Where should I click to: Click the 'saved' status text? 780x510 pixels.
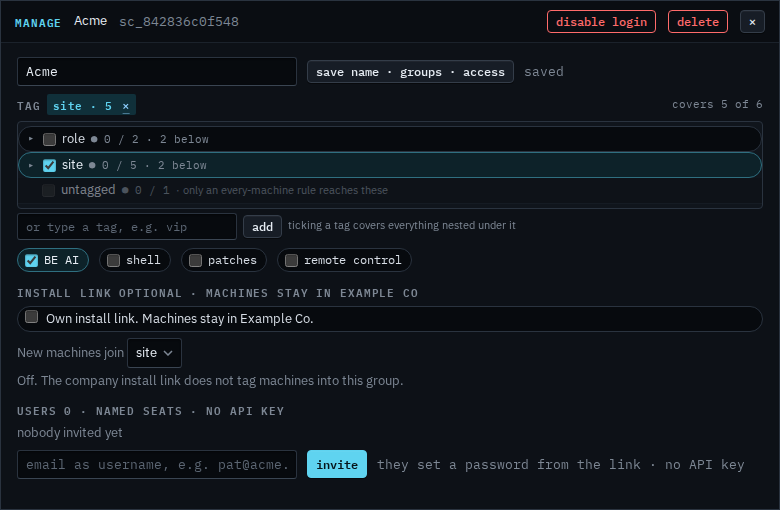click(x=544, y=72)
